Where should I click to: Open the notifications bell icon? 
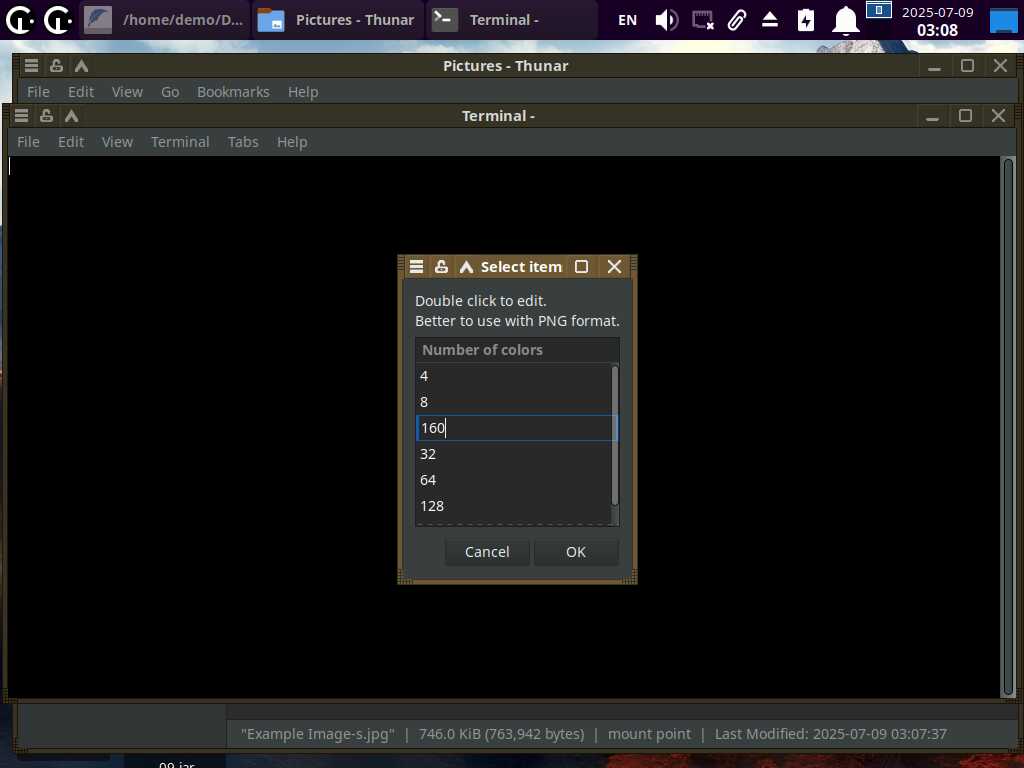click(845, 20)
